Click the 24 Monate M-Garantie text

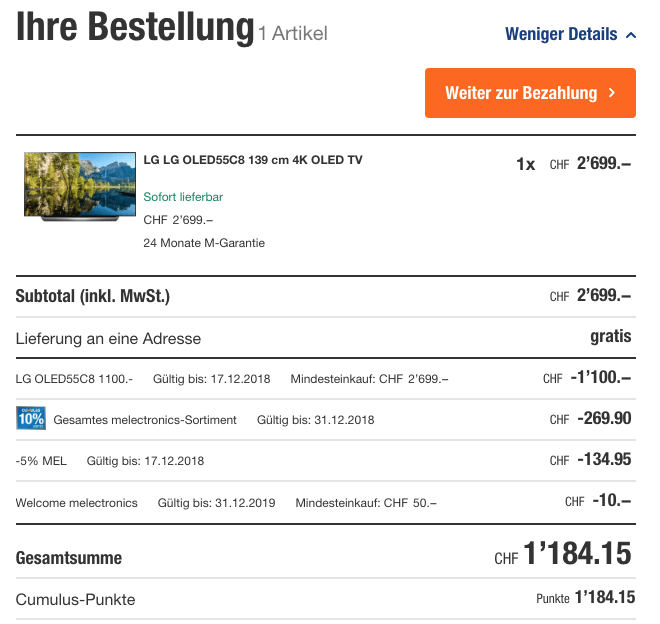click(x=204, y=242)
